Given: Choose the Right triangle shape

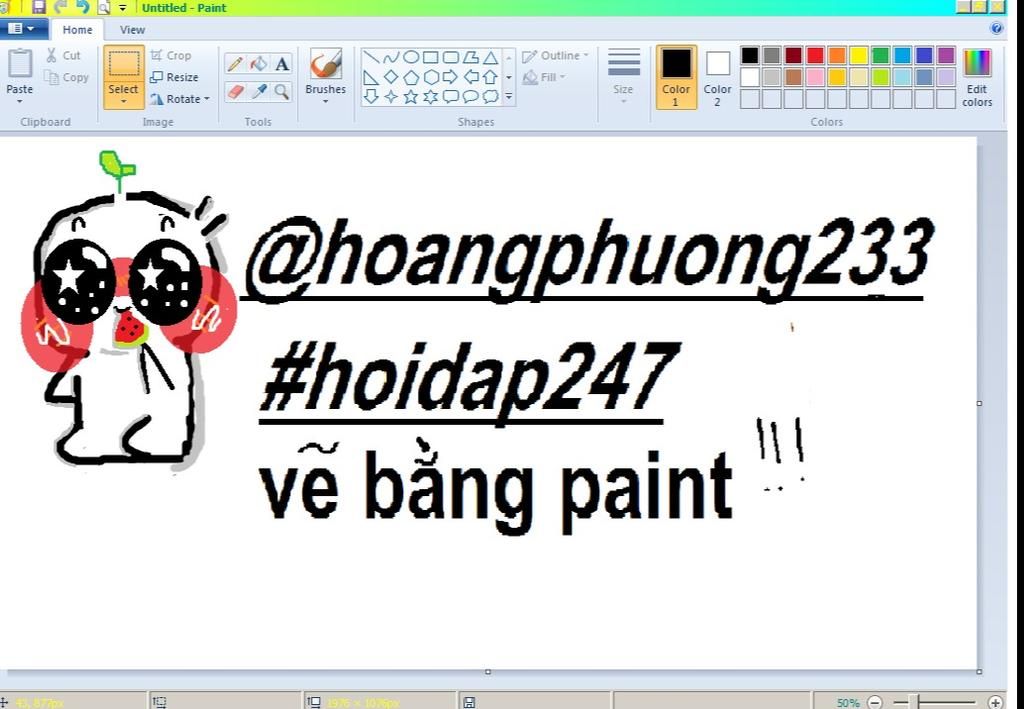Looking at the screenshot, I should click(x=371, y=78).
